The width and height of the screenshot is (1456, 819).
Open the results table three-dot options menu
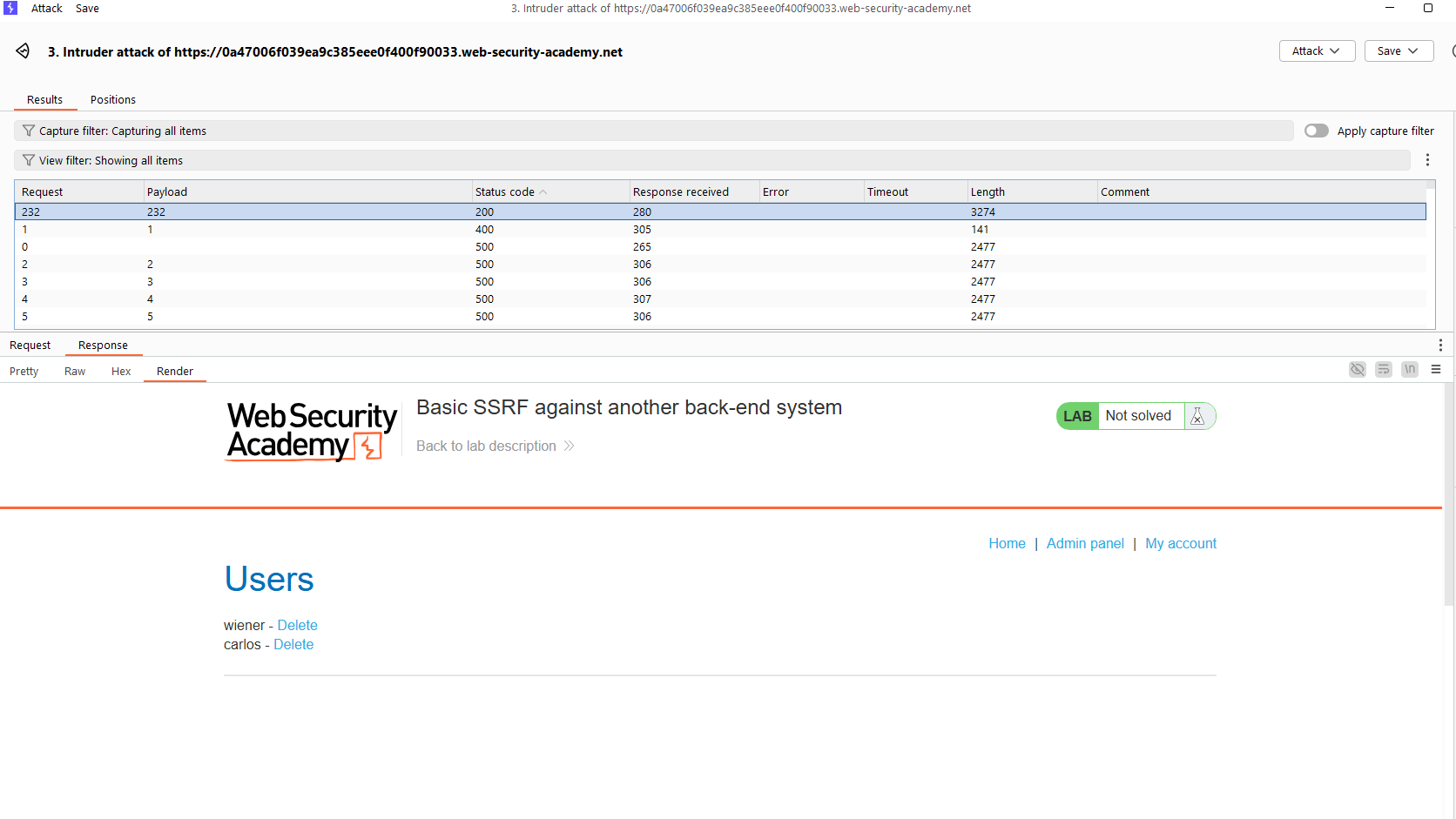pos(1427,160)
